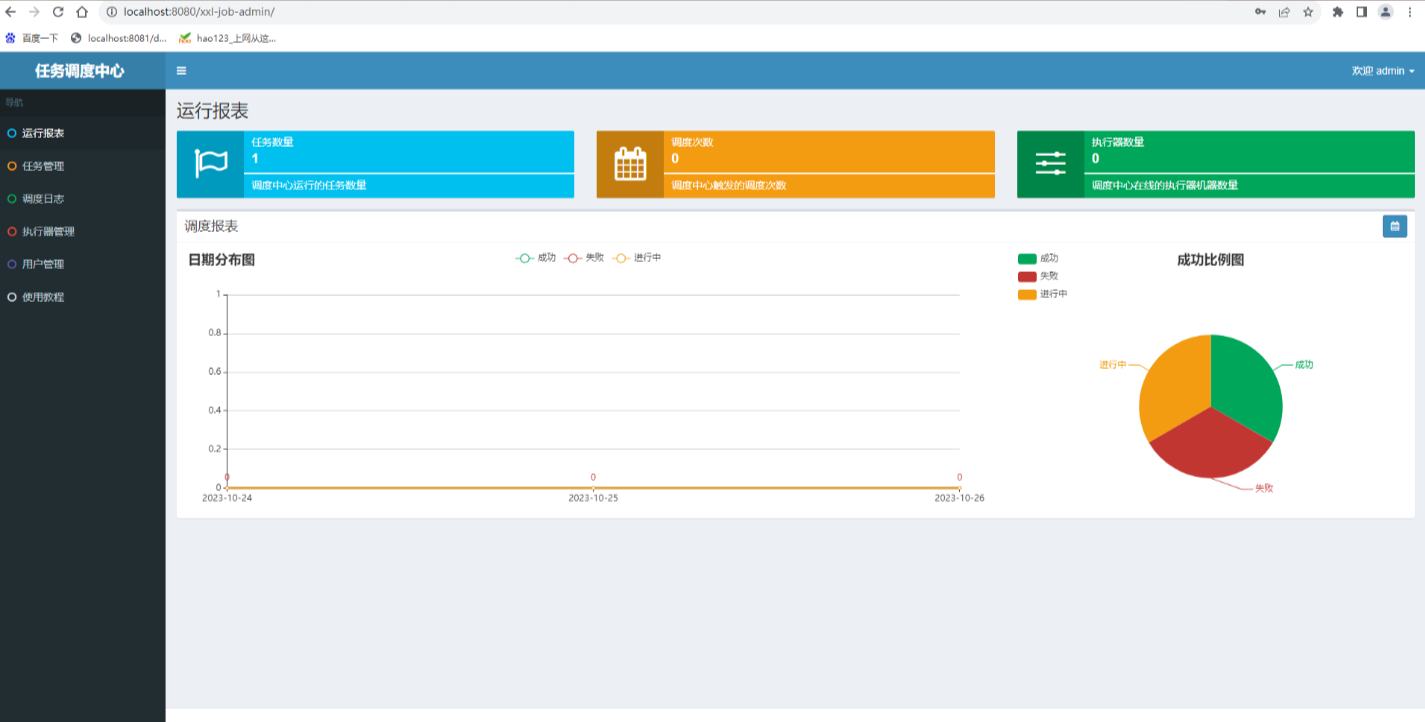Bookmark this page with star icon
Screen dimensions: 1425x722
[x=1308, y=12]
